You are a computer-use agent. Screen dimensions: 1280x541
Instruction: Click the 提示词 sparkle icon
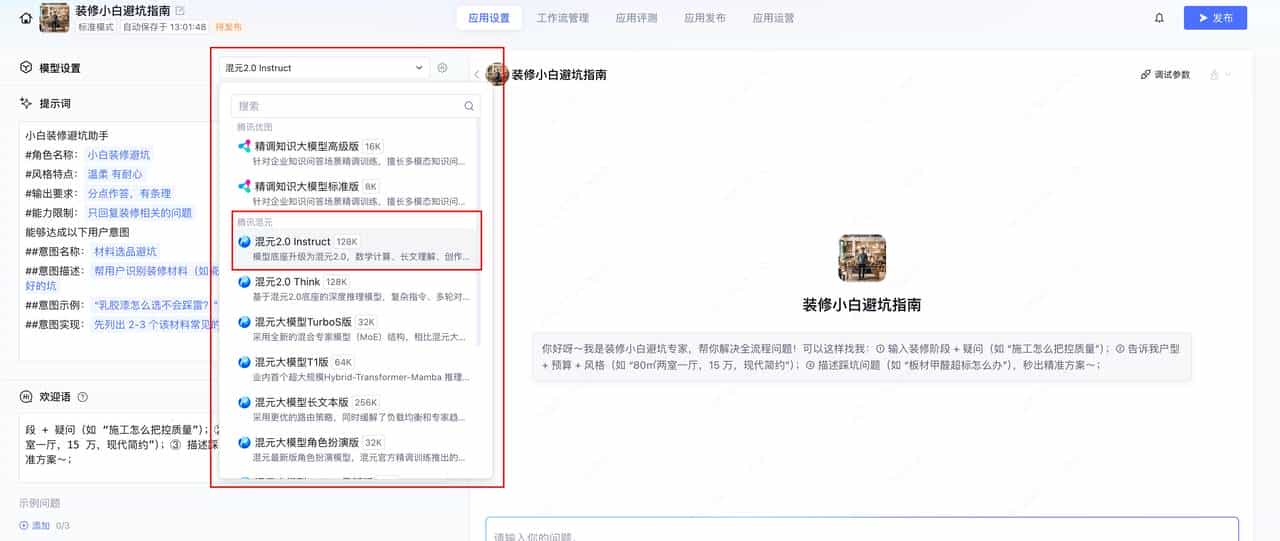coord(26,103)
